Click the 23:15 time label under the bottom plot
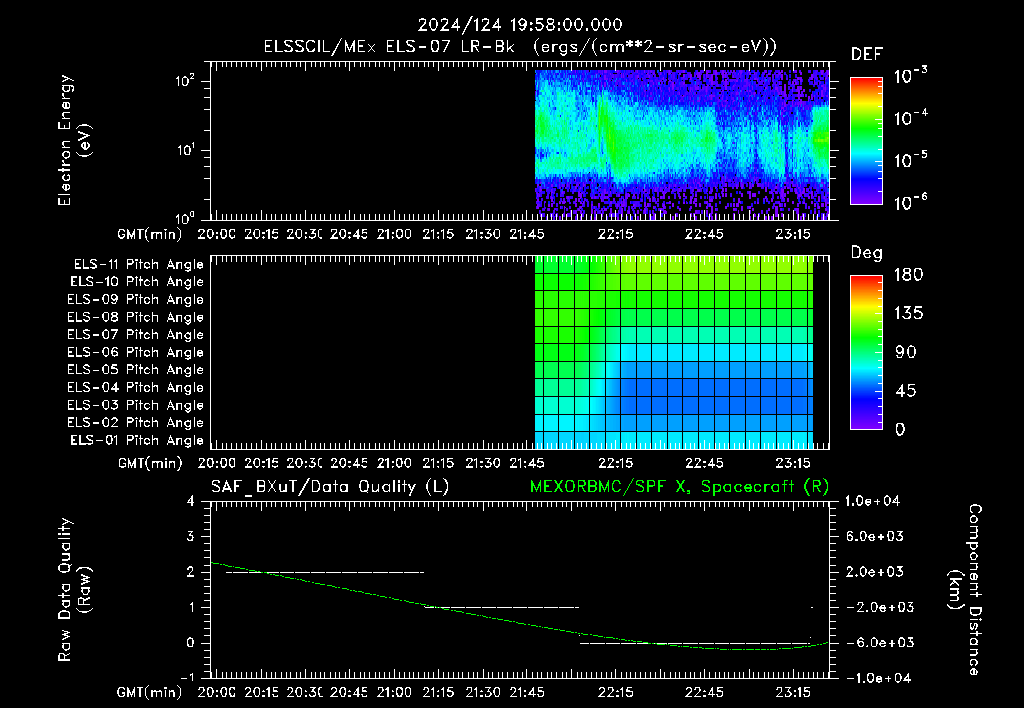This screenshot has width=1024, height=708. (x=793, y=692)
